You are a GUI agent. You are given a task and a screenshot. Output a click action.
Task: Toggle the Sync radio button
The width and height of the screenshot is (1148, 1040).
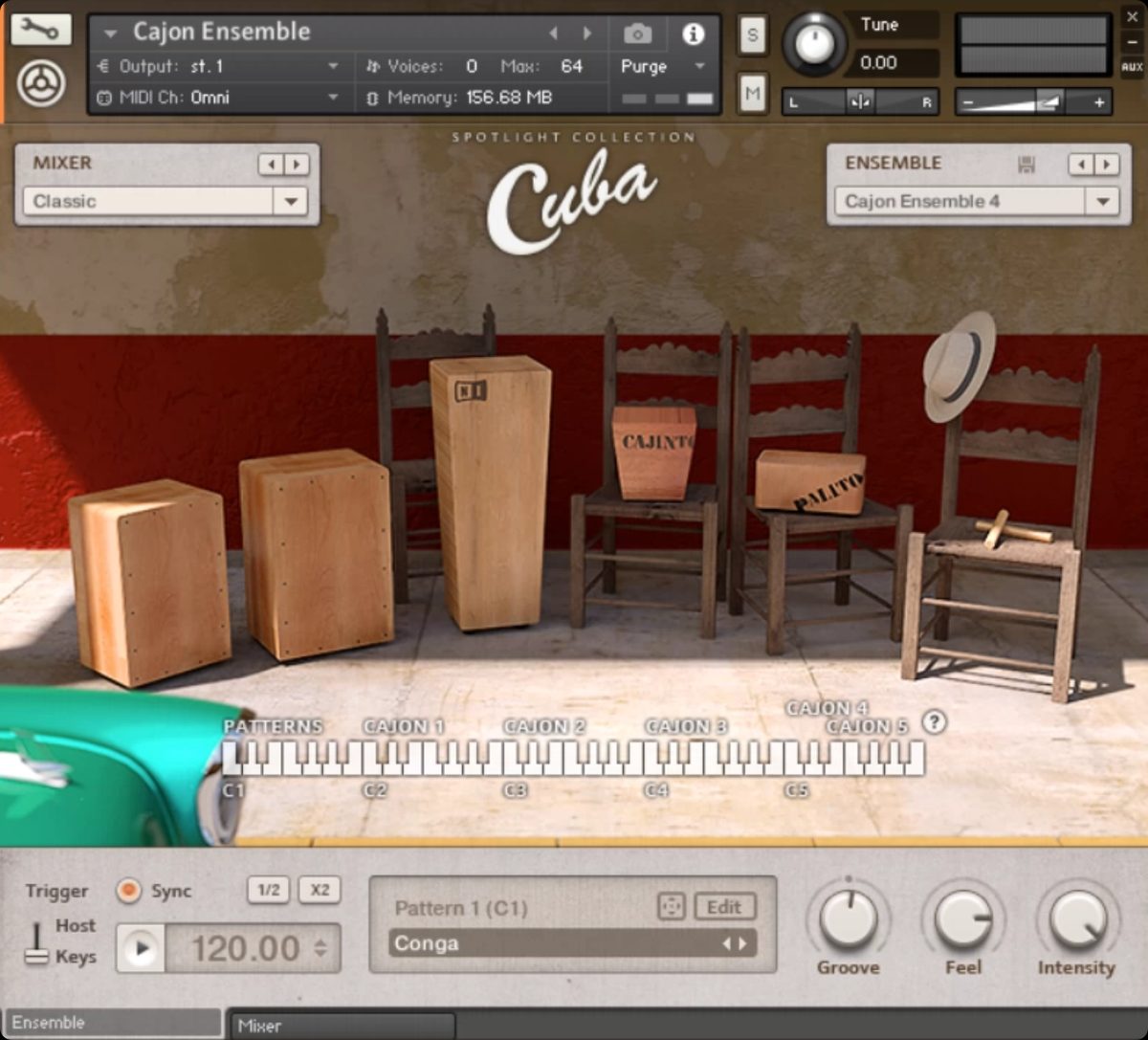pyautogui.click(x=128, y=891)
